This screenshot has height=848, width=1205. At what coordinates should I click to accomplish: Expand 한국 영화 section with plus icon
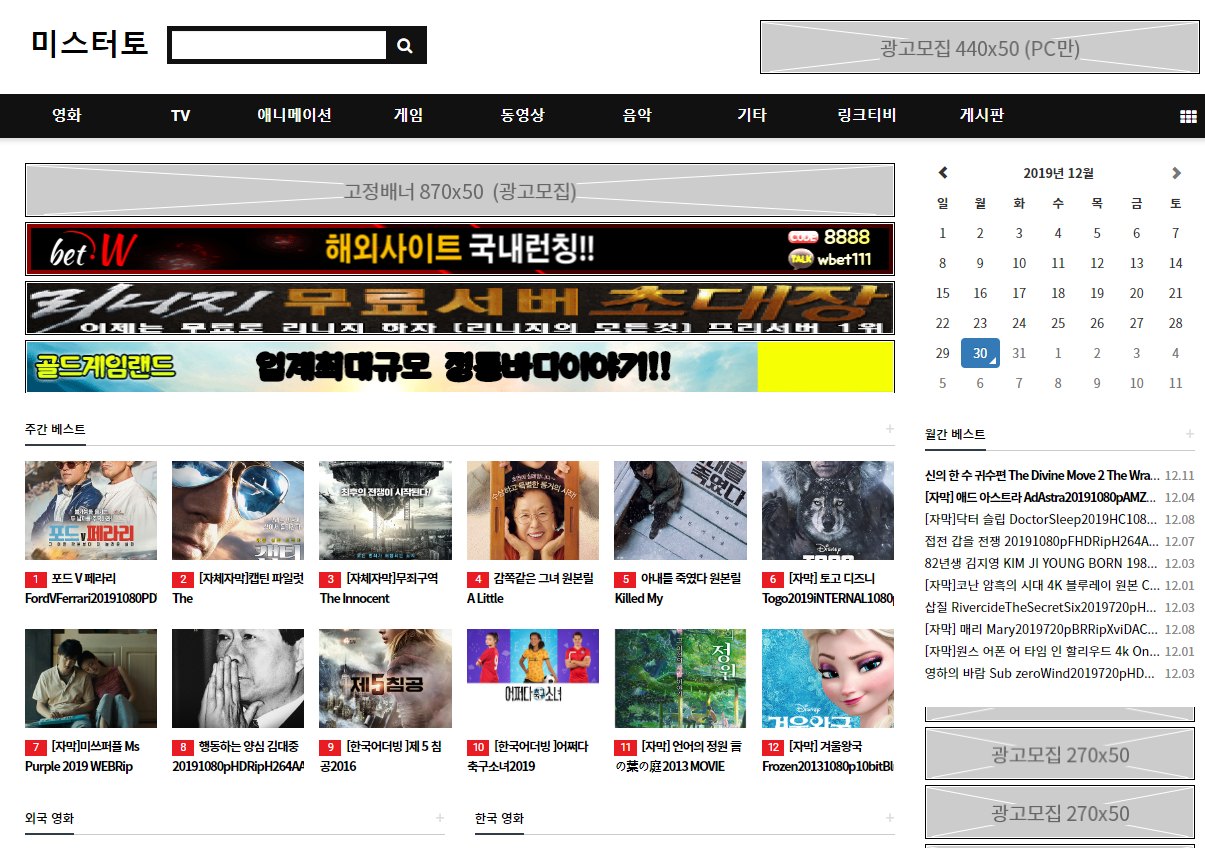click(889, 818)
